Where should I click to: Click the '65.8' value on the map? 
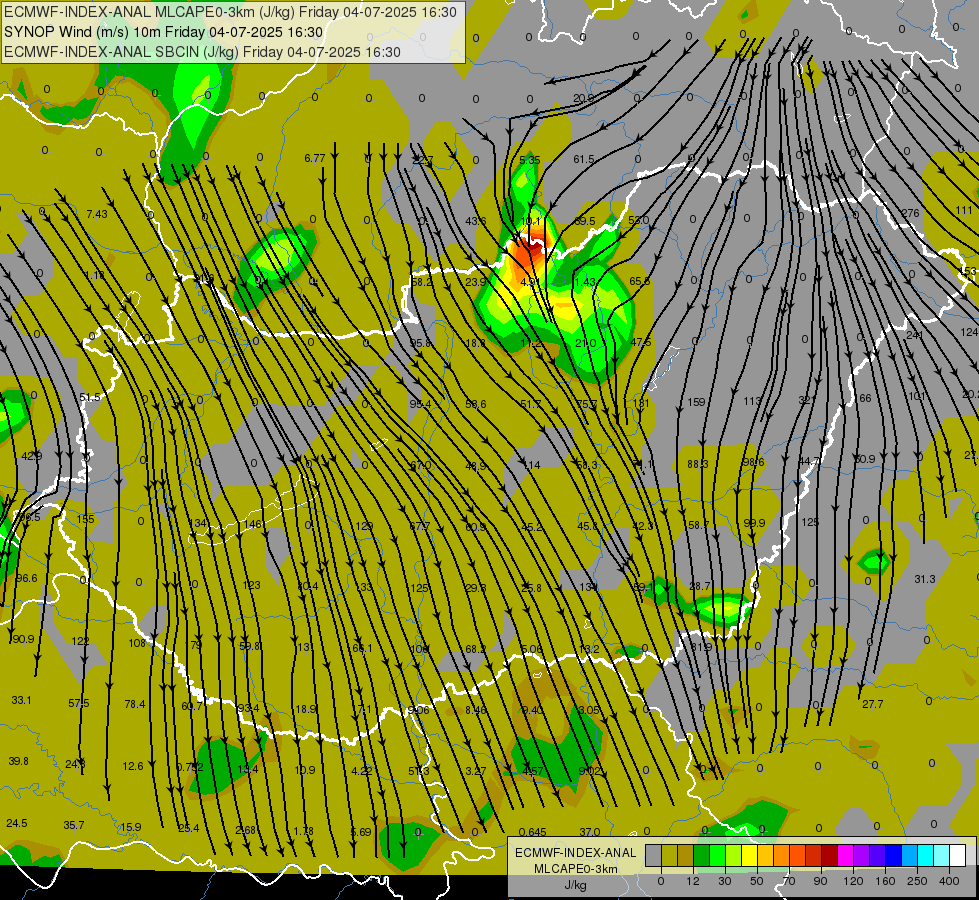tap(640, 281)
